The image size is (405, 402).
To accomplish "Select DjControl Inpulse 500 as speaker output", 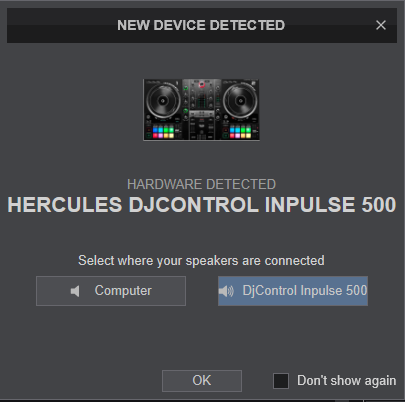I will (293, 291).
